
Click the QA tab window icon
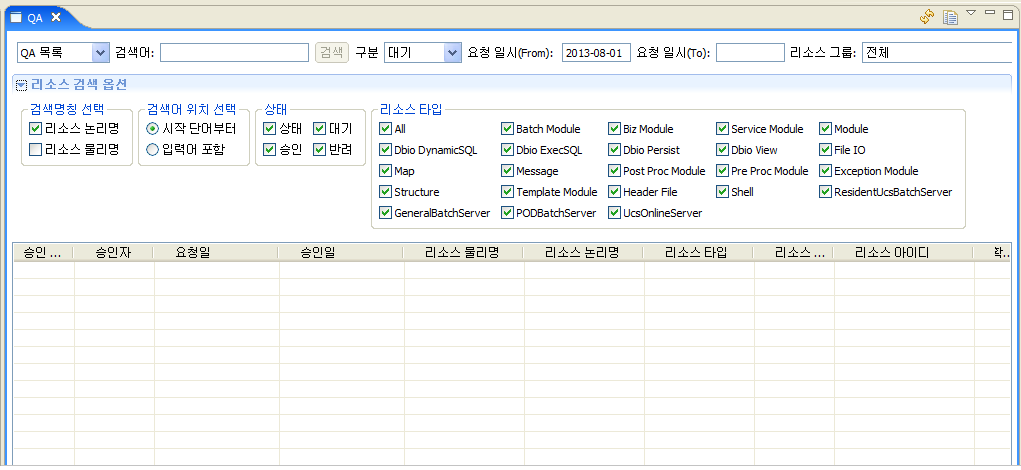(x=16, y=17)
